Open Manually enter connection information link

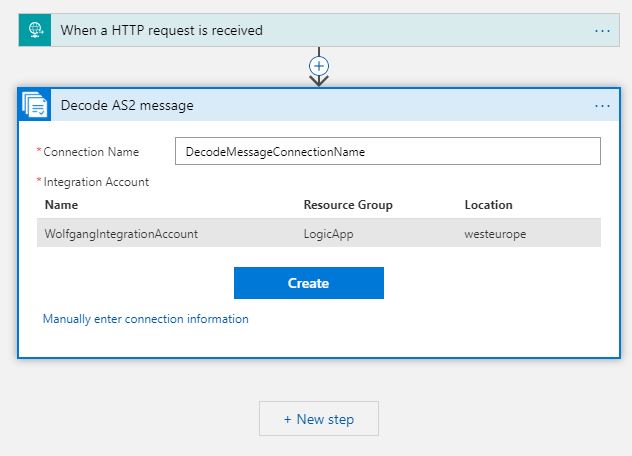[146, 319]
